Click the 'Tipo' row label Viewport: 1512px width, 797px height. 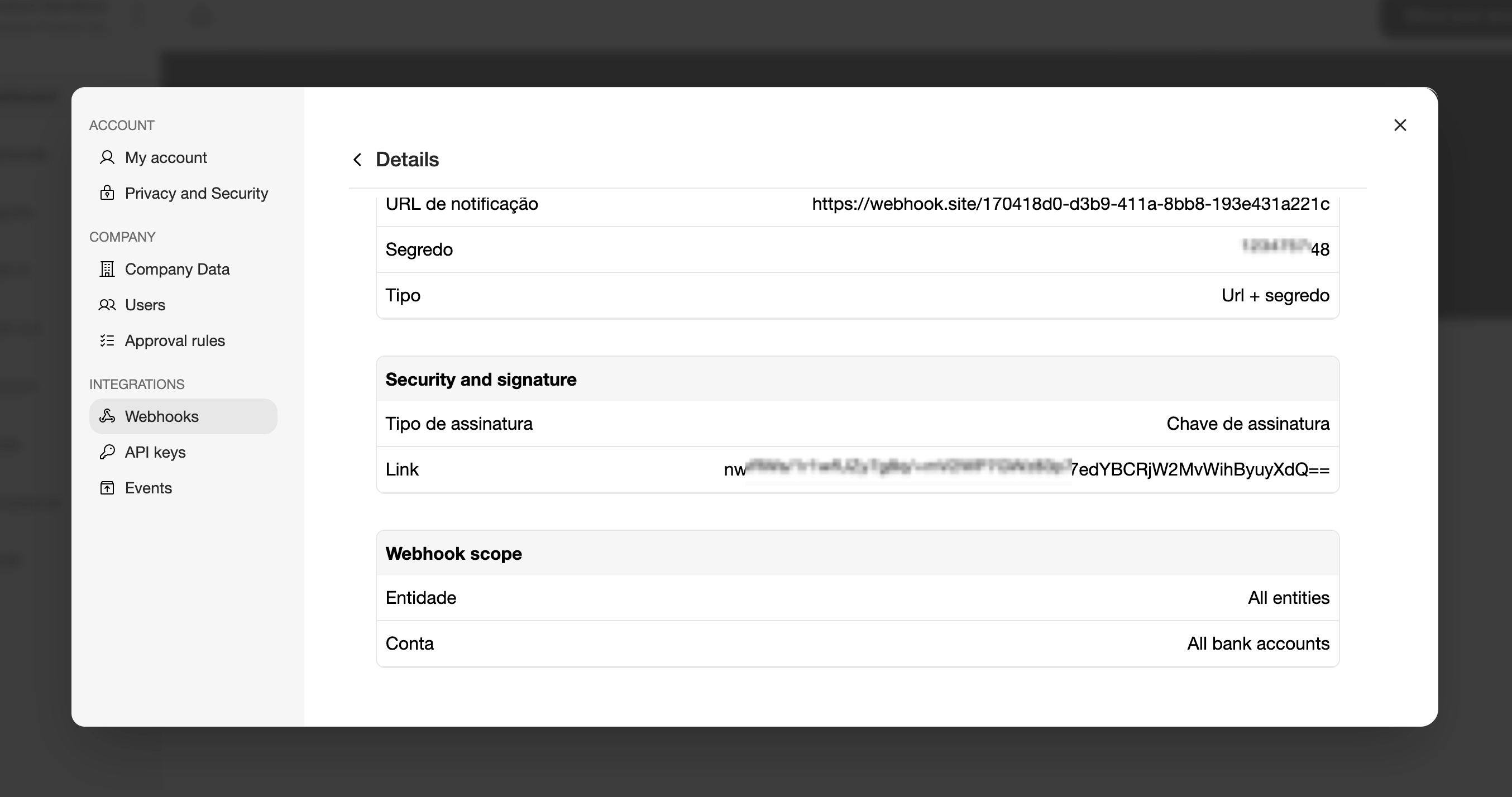403,295
